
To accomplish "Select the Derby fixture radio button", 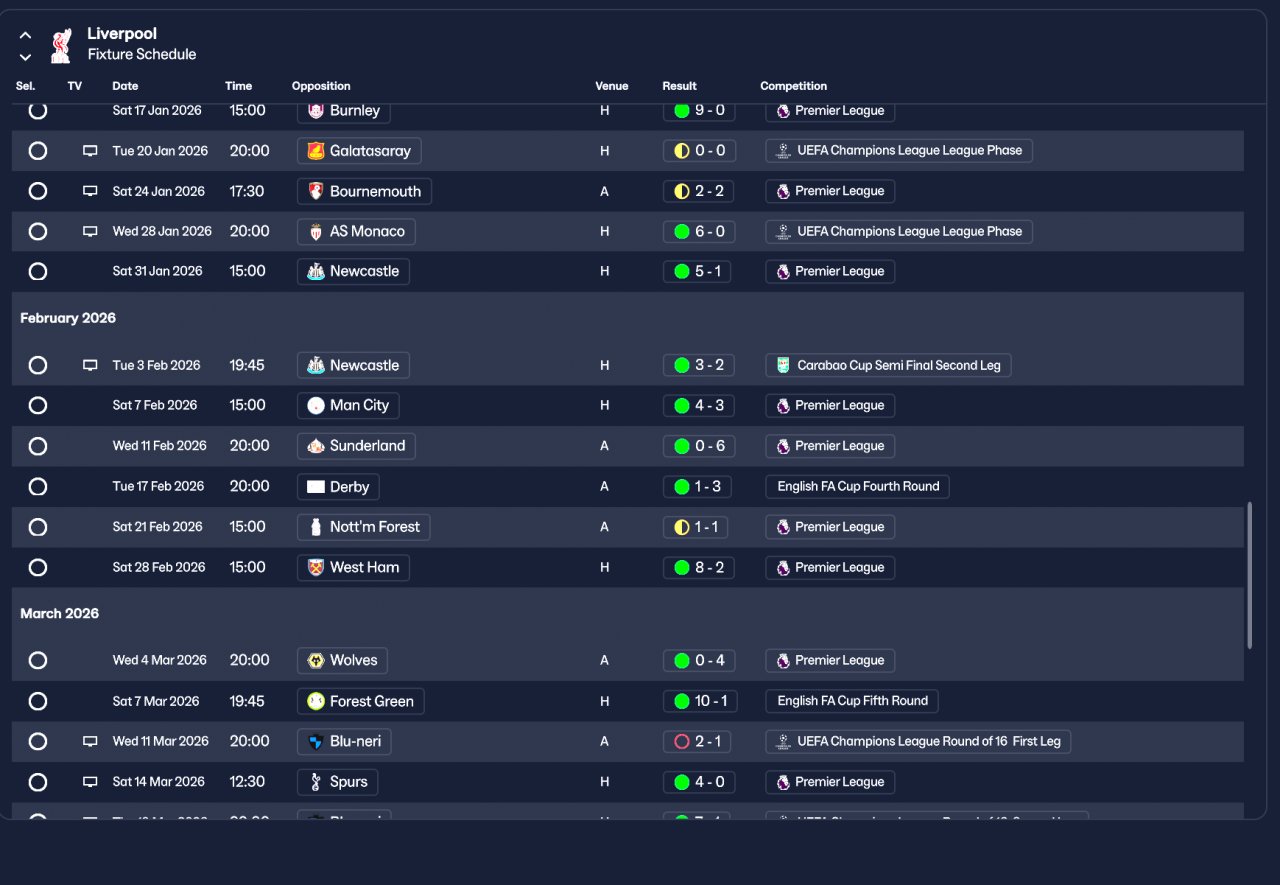I will point(38,487).
